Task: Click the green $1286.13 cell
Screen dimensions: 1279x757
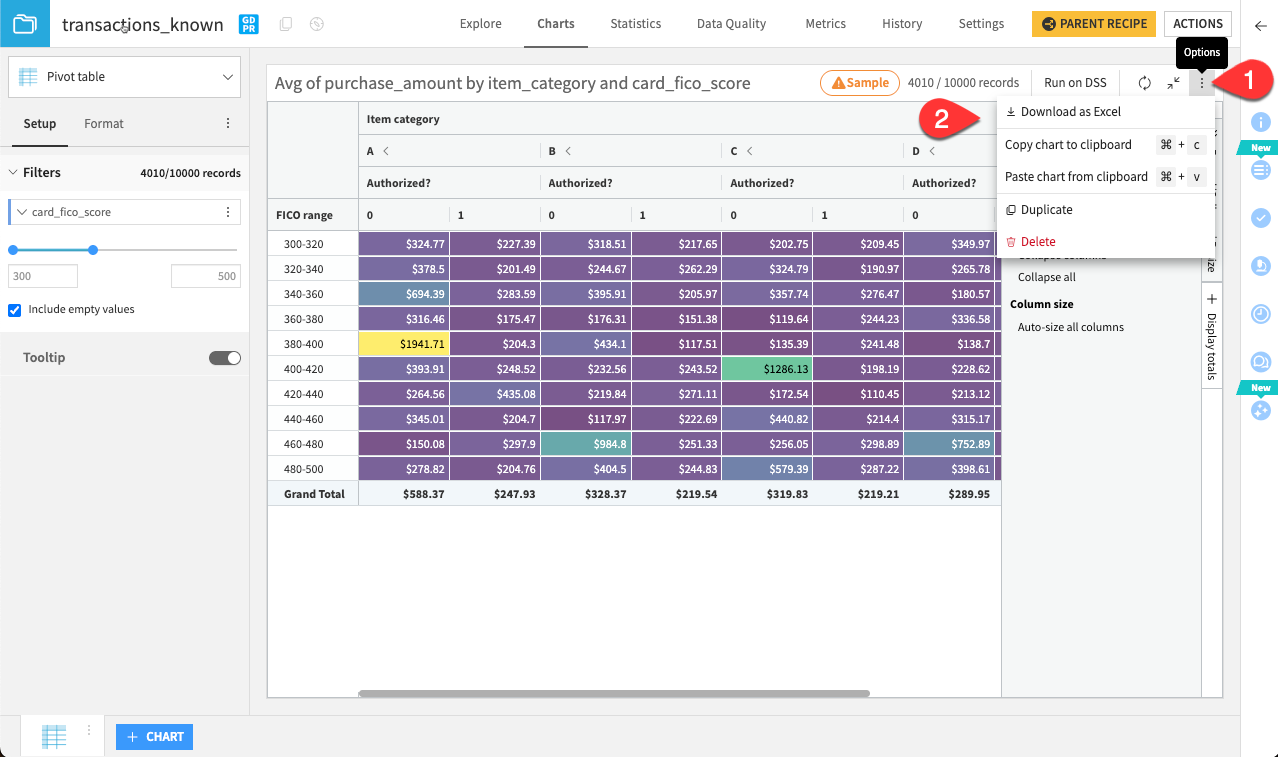Action: click(x=767, y=369)
